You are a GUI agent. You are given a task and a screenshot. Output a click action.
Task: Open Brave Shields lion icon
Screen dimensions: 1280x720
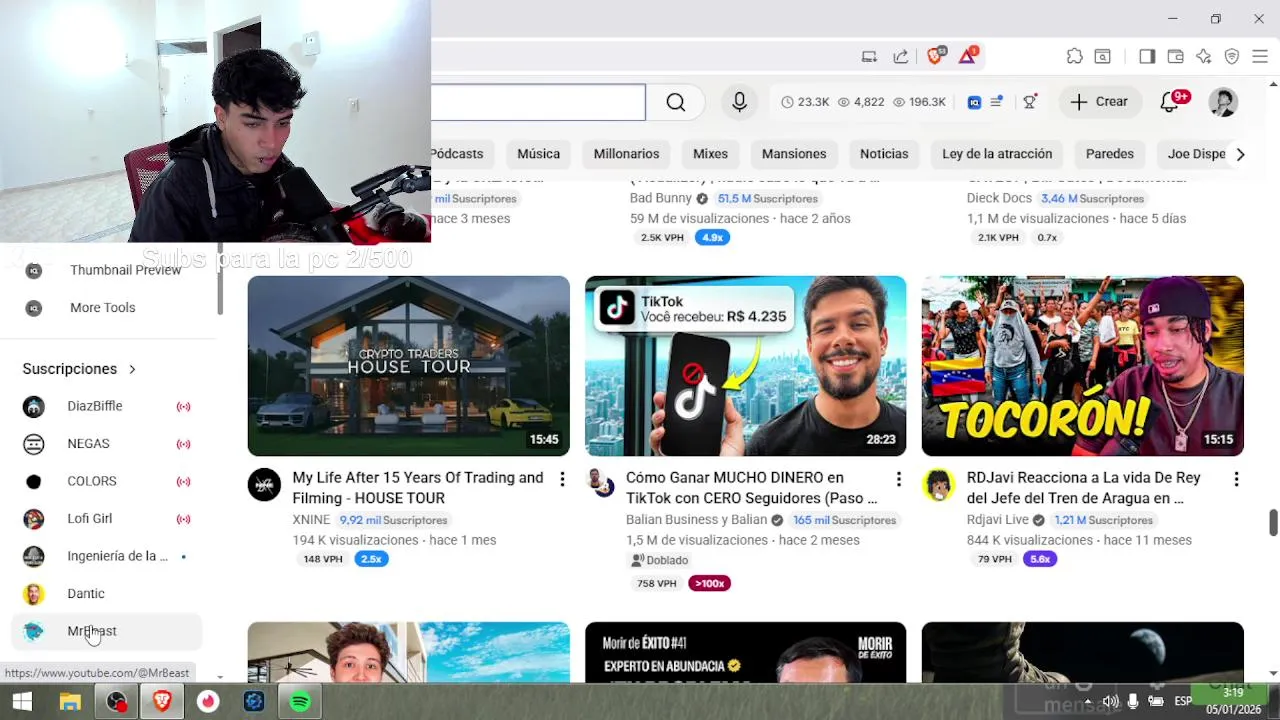[935, 56]
